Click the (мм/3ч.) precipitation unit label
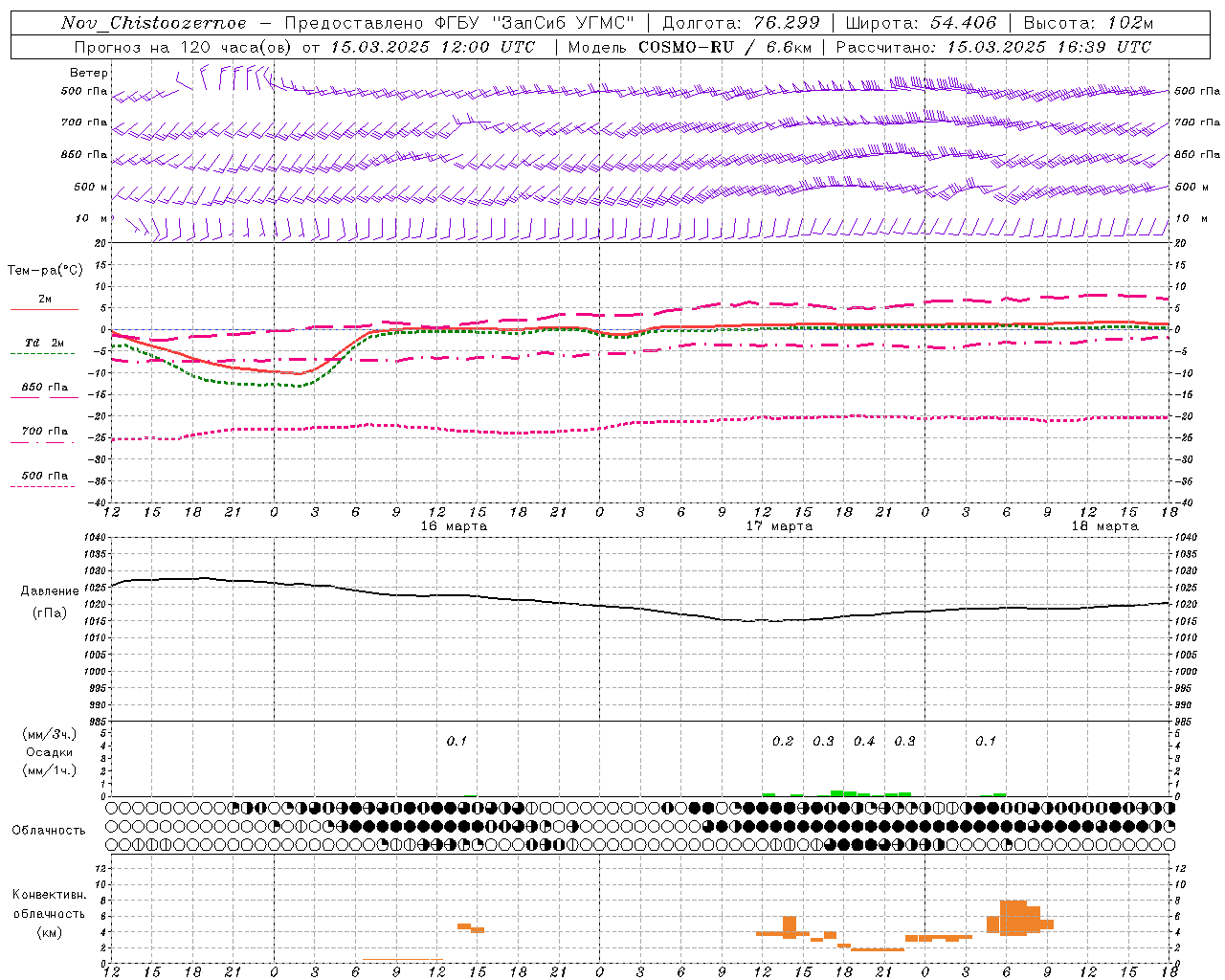 click(50, 734)
